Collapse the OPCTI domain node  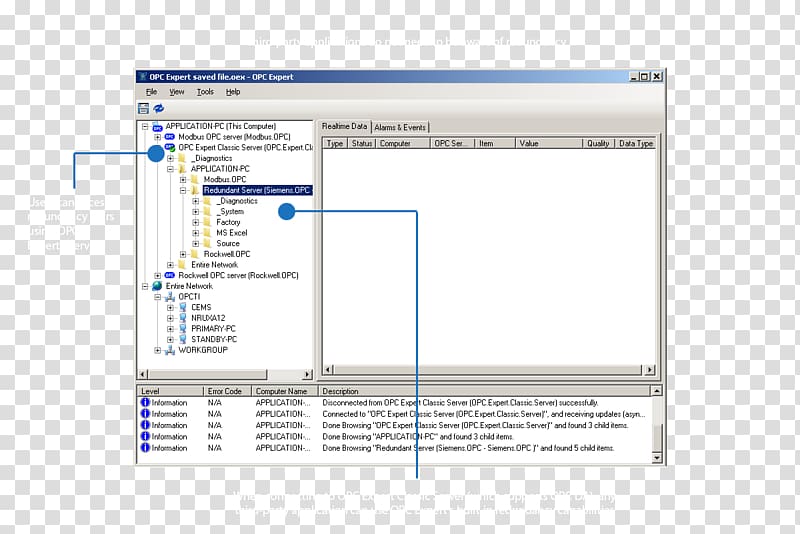[158, 297]
